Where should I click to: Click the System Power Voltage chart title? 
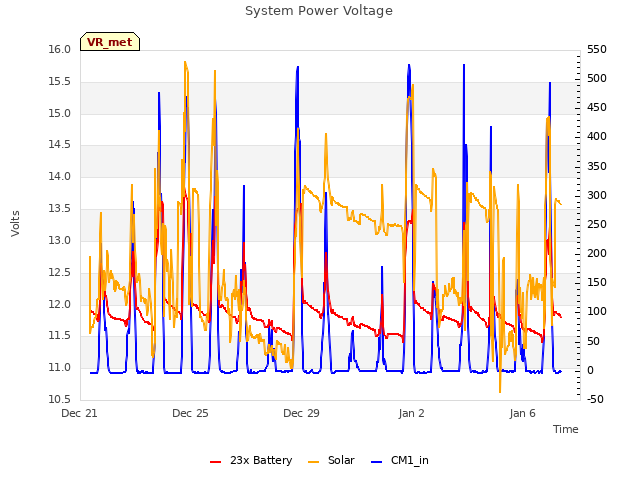[319, 11]
